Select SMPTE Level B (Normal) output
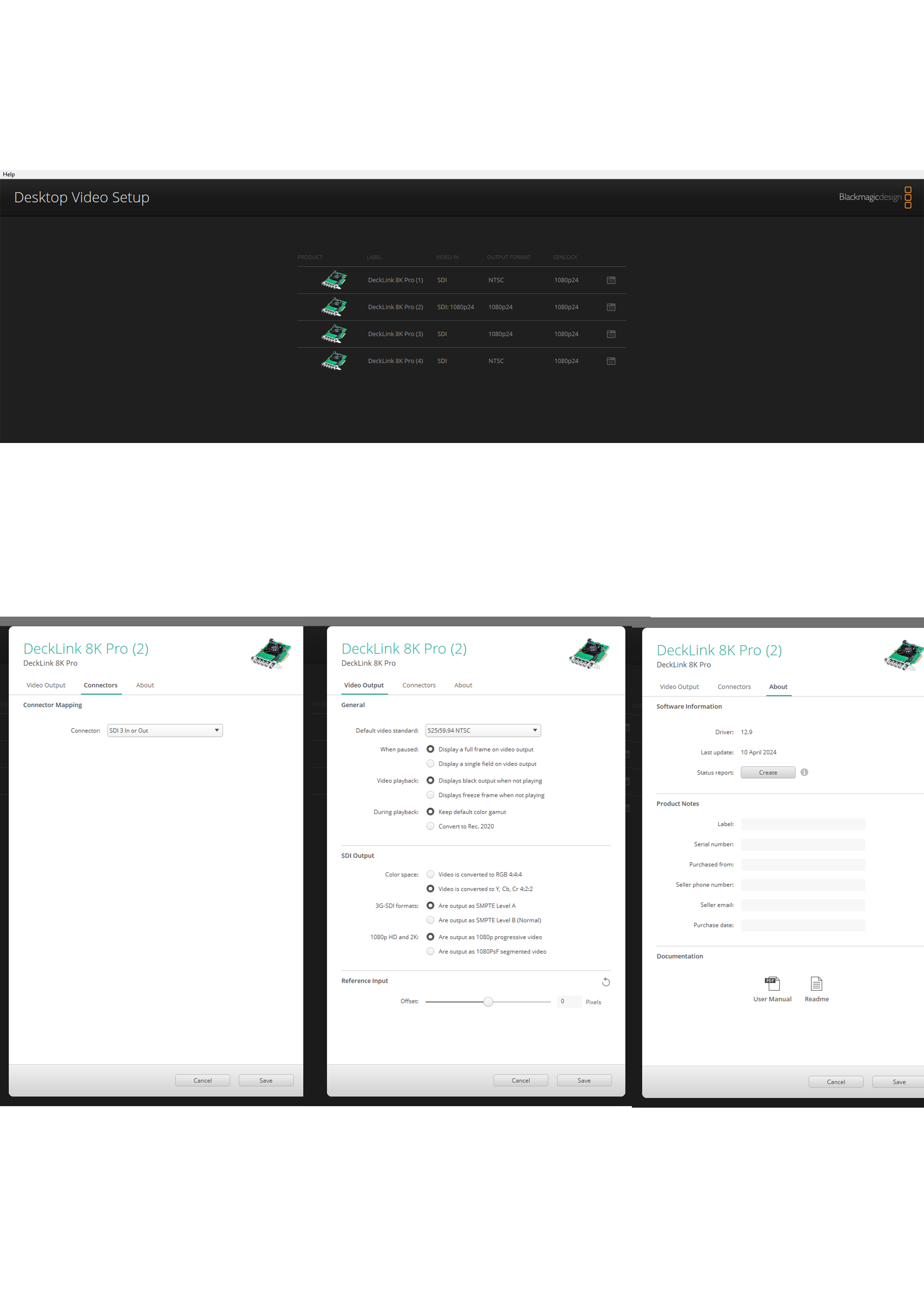Image resolution: width=924 pixels, height=1307 pixels. pyautogui.click(x=430, y=921)
